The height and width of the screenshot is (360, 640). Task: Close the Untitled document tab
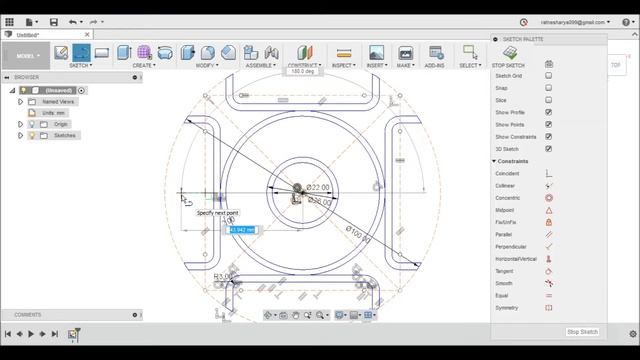[x=87, y=35]
